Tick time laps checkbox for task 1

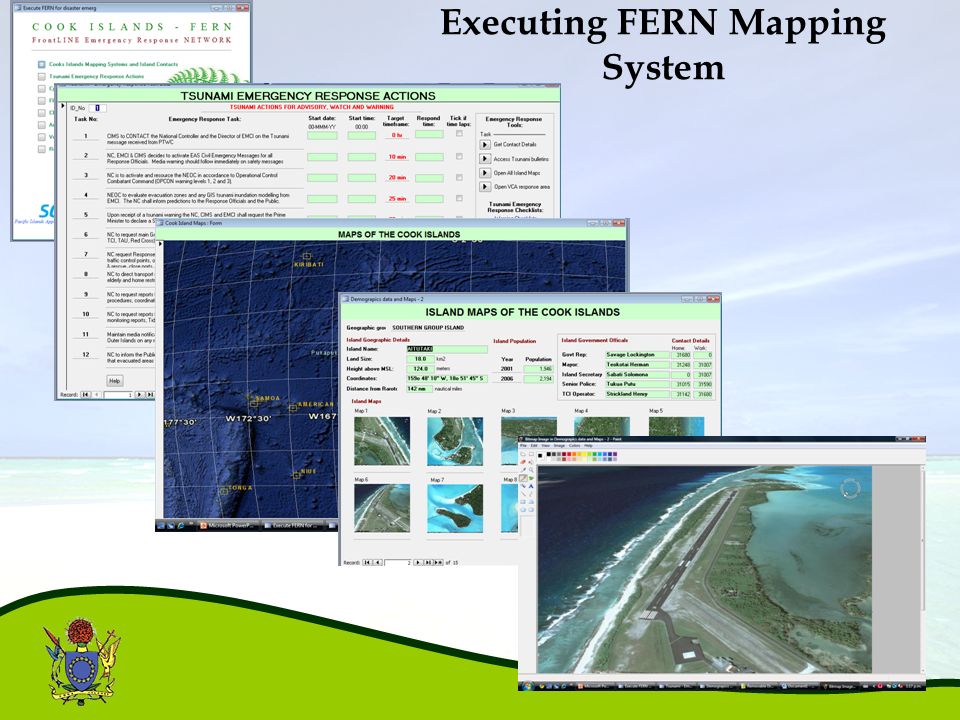point(459,133)
